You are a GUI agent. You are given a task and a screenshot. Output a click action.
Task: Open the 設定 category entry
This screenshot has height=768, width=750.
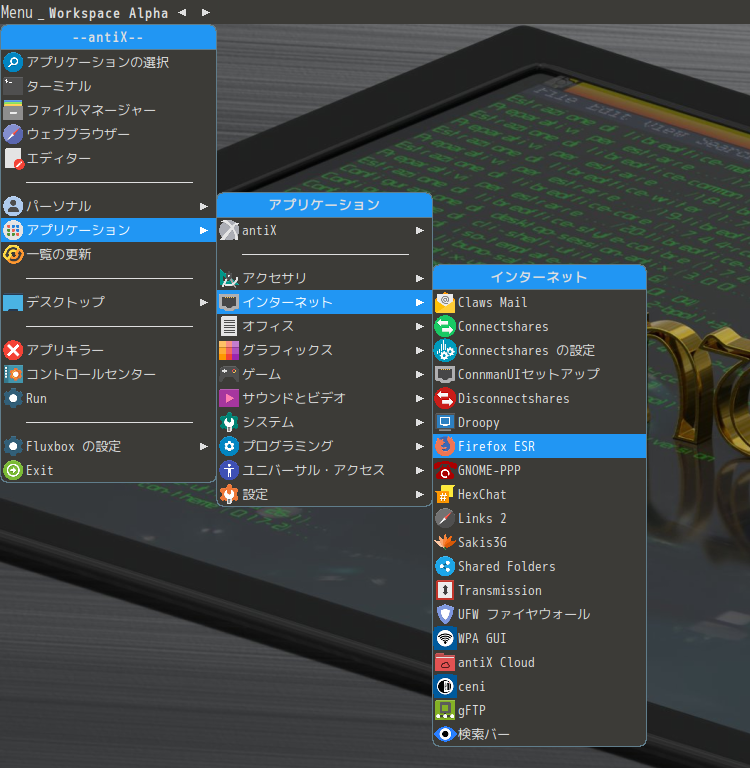pos(324,494)
